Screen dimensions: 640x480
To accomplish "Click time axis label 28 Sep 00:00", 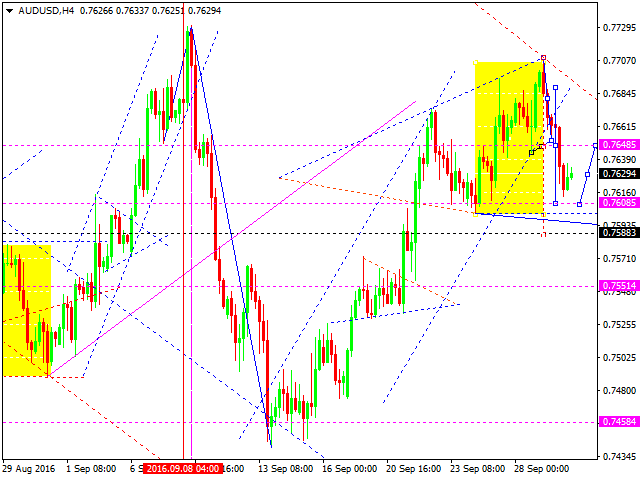I will 542,469.
